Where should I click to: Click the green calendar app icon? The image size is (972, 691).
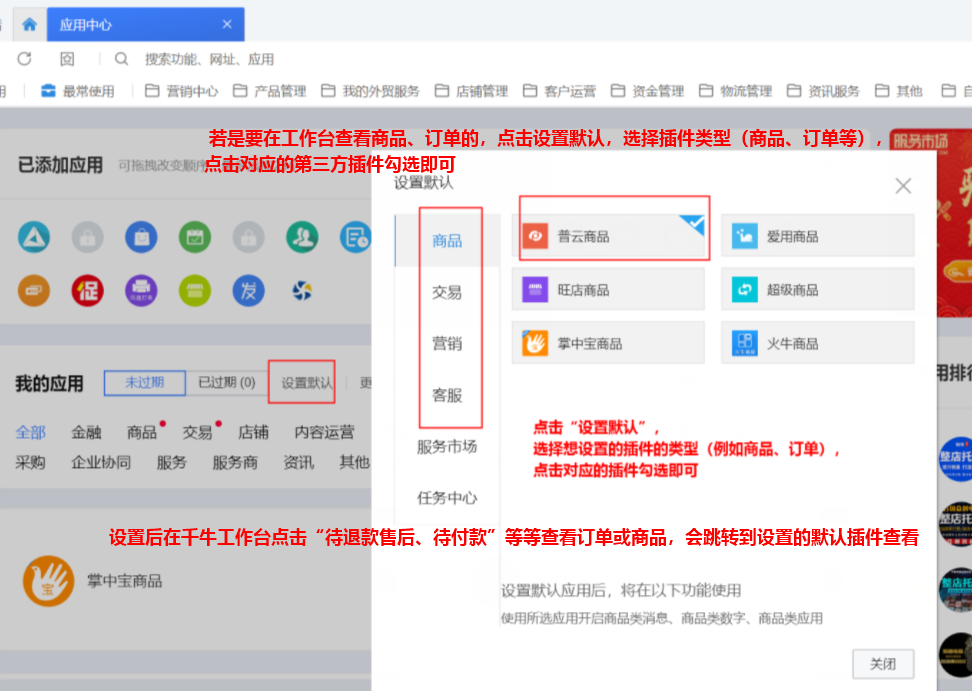[x=195, y=237]
